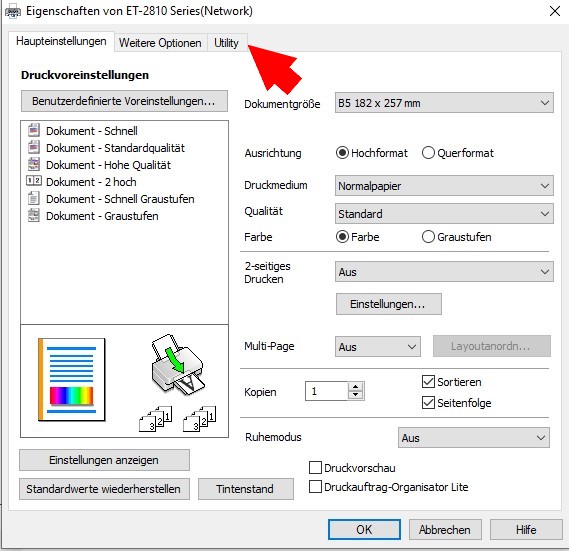569x551 pixels.
Task: Switch color mode to Graustufen
Action: tap(428, 237)
